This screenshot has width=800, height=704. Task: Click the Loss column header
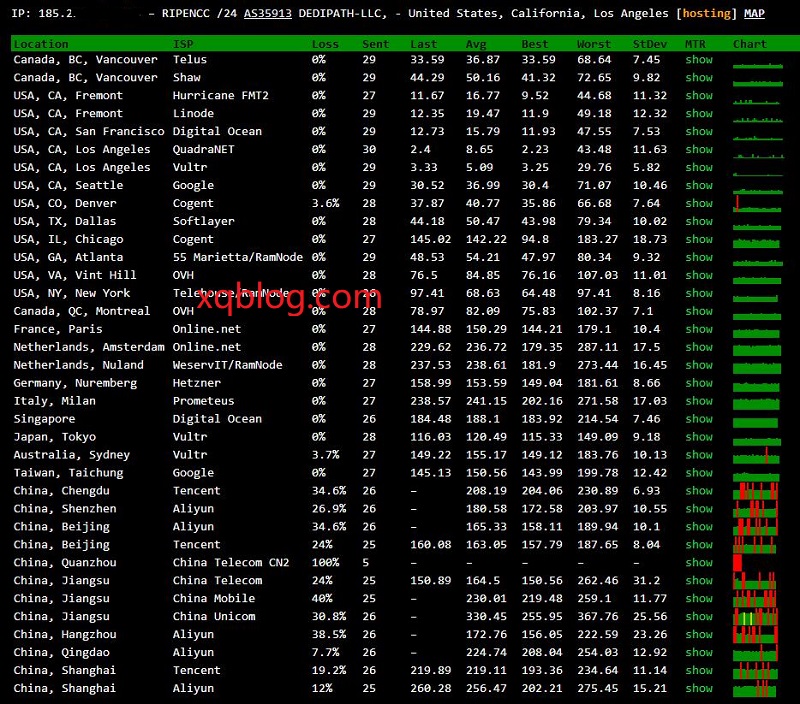[325, 44]
